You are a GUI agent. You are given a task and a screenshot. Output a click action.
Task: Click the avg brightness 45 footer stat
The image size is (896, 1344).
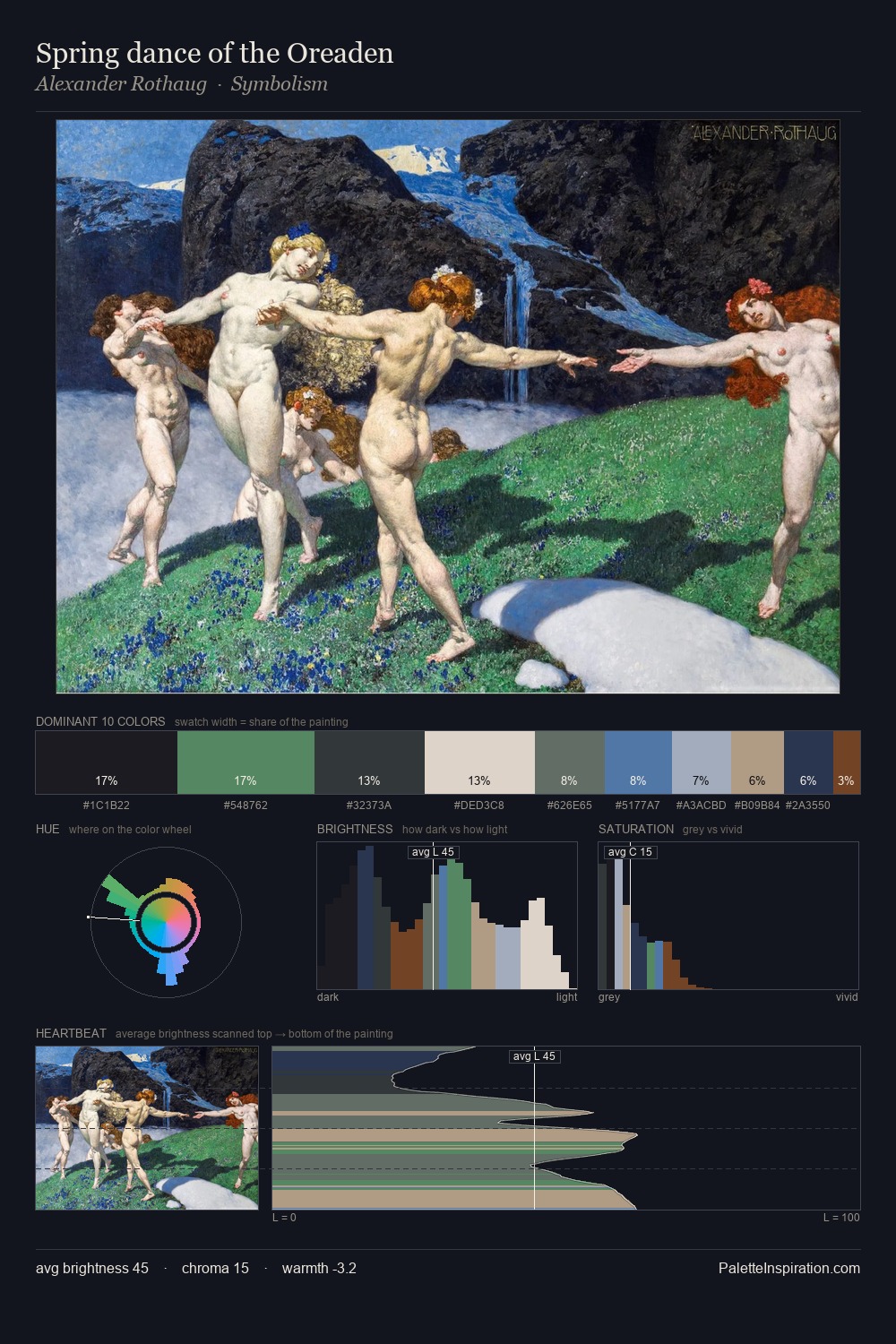tap(92, 1268)
